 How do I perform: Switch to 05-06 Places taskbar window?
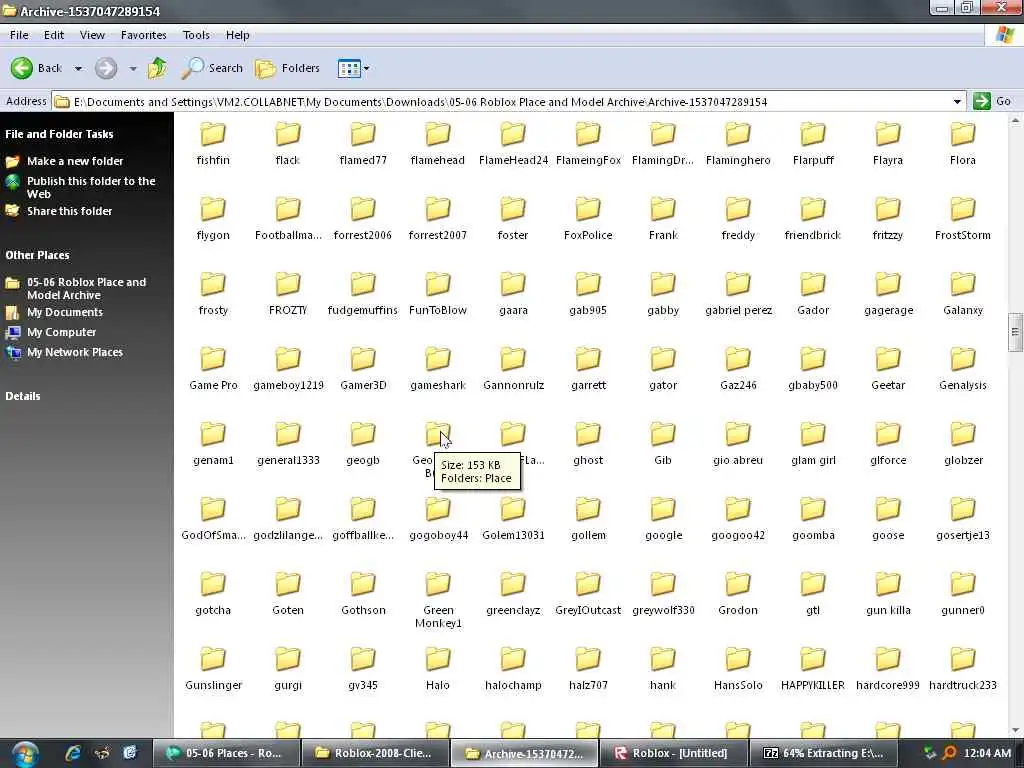tap(226, 753)
